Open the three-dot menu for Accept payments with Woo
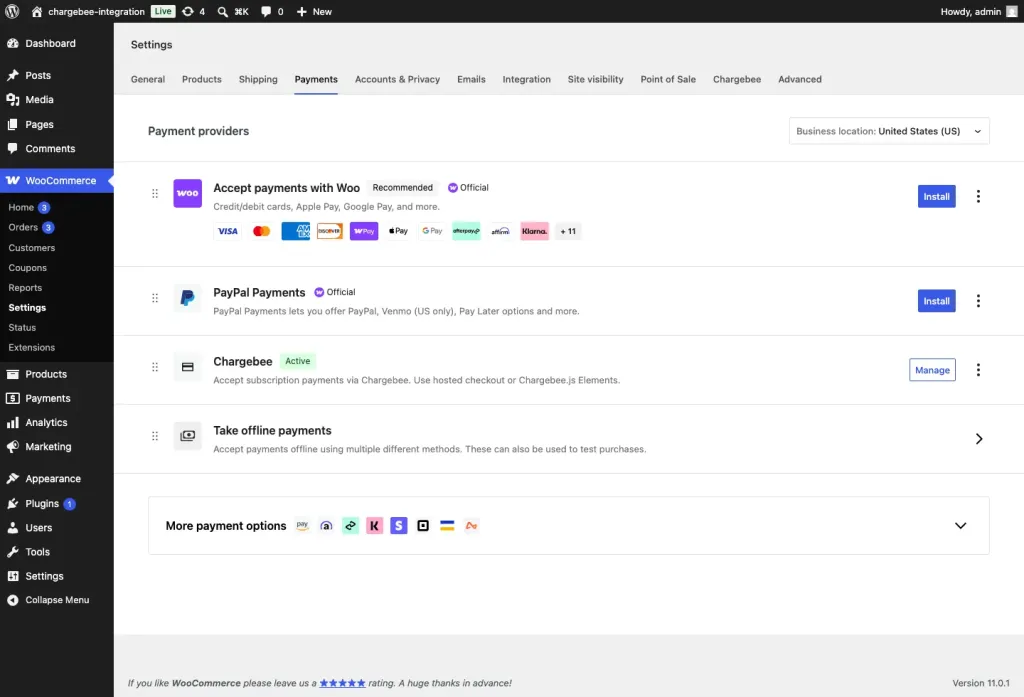This screenshot has height=697, width=1024. (978, 197)
